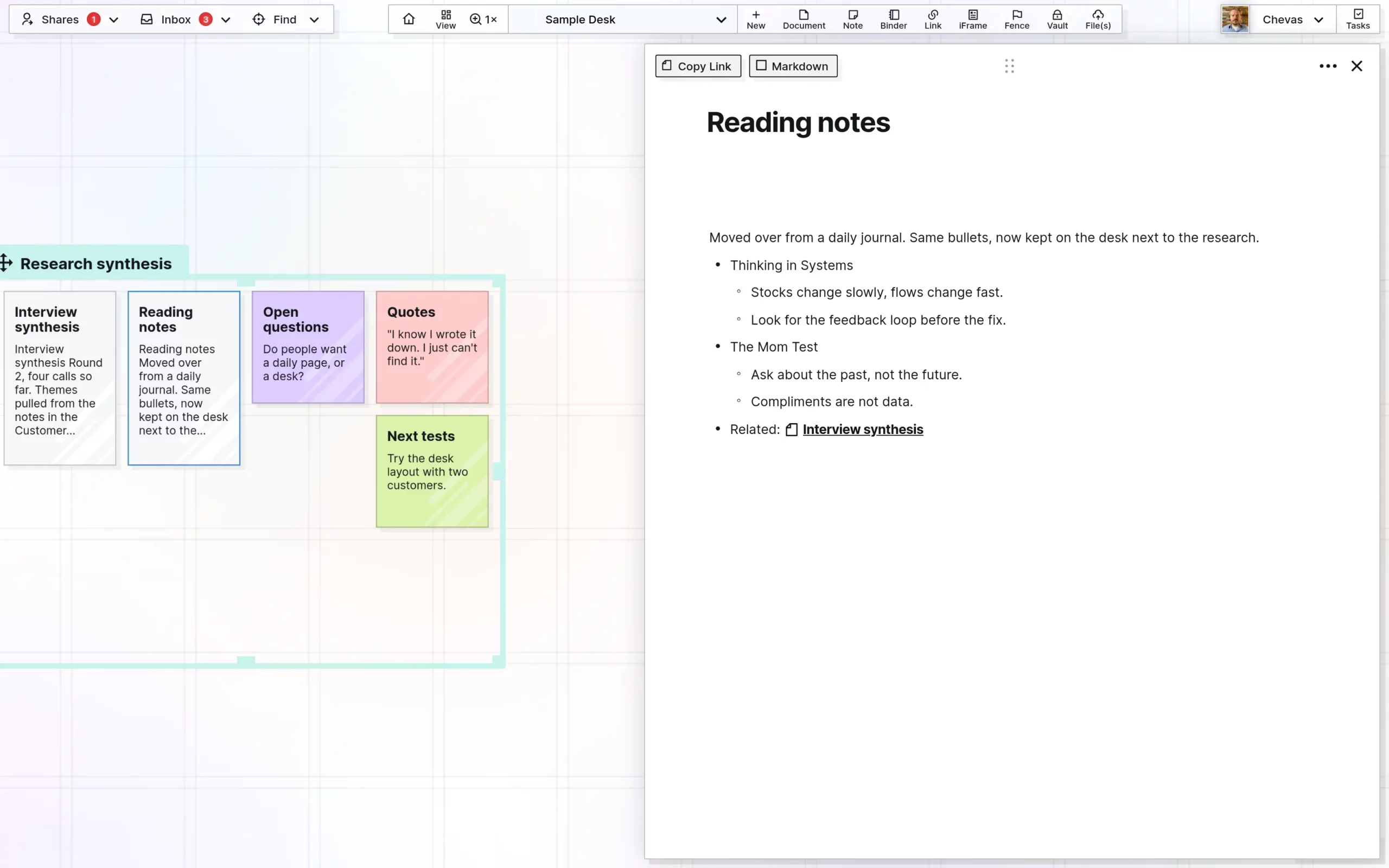Add a new Binder
The width and height of the screenshot is (1389, 868).
(893, 19)
